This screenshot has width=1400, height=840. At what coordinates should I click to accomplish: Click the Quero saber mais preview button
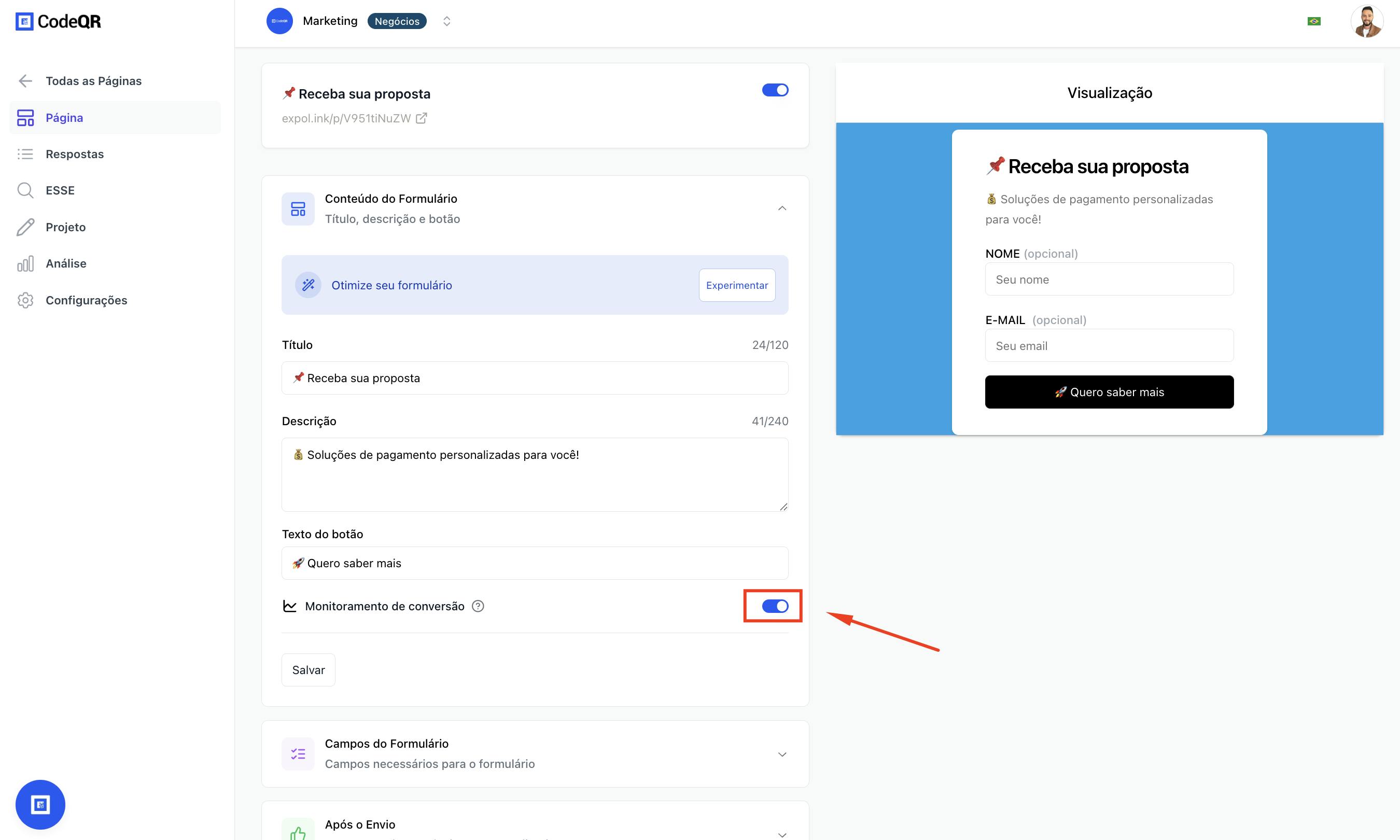[x=1109, y=391]
